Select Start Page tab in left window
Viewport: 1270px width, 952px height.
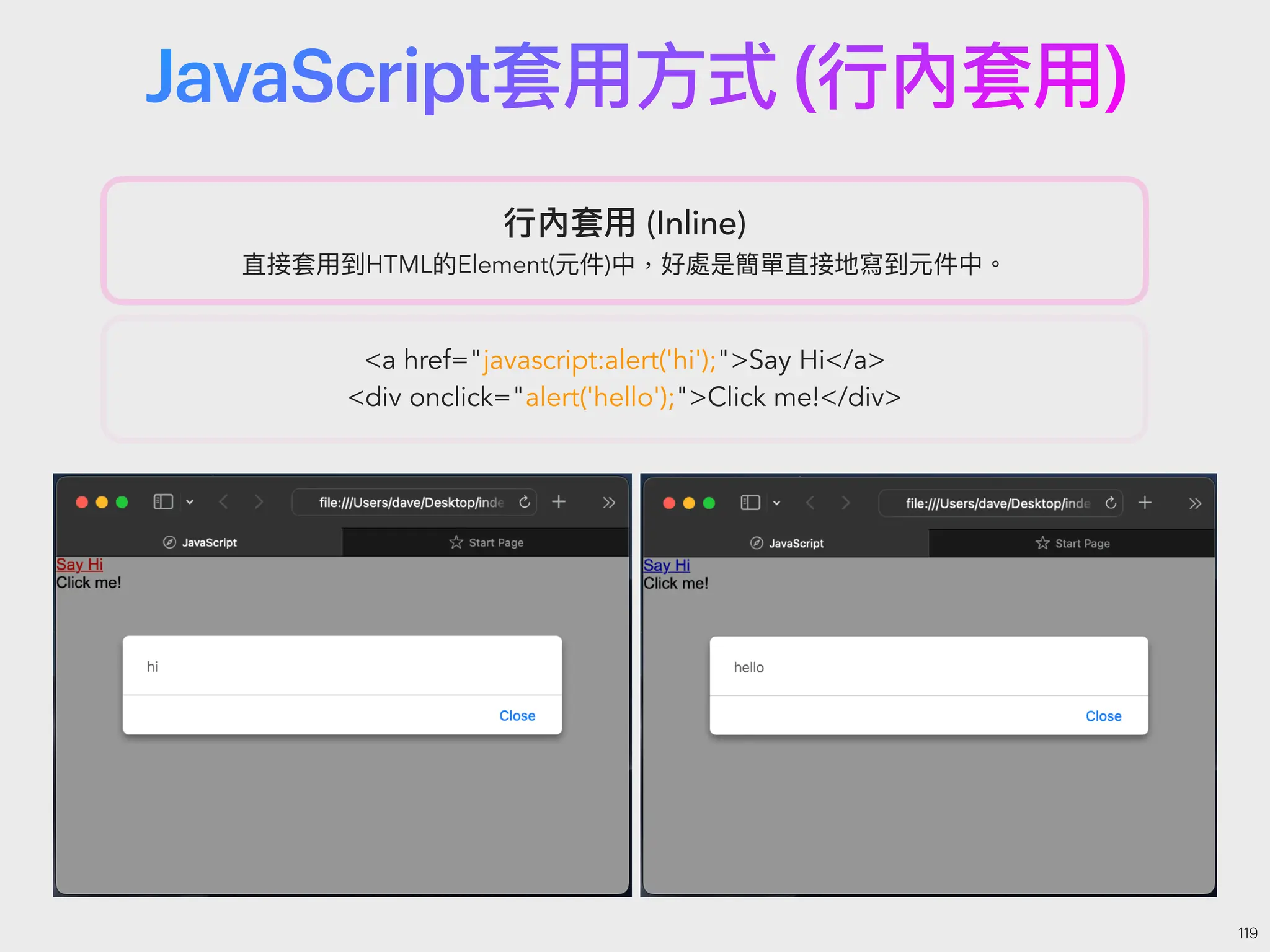coord(486,542)
